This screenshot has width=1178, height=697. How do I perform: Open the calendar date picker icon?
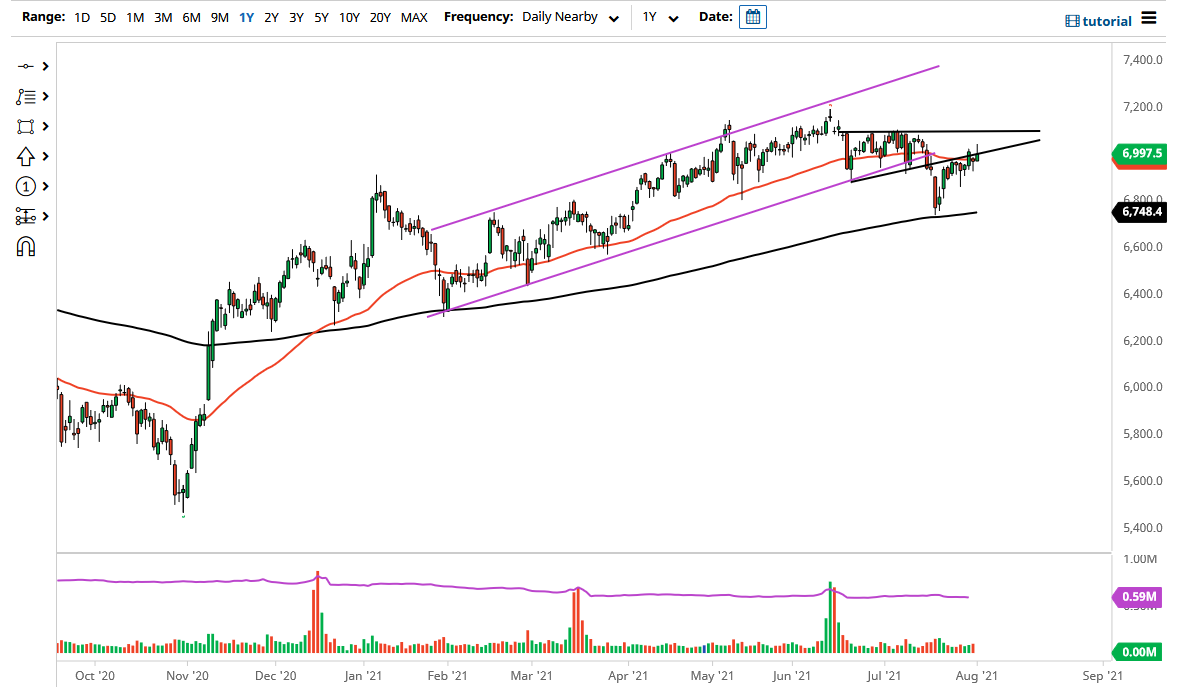coord(753,17)
